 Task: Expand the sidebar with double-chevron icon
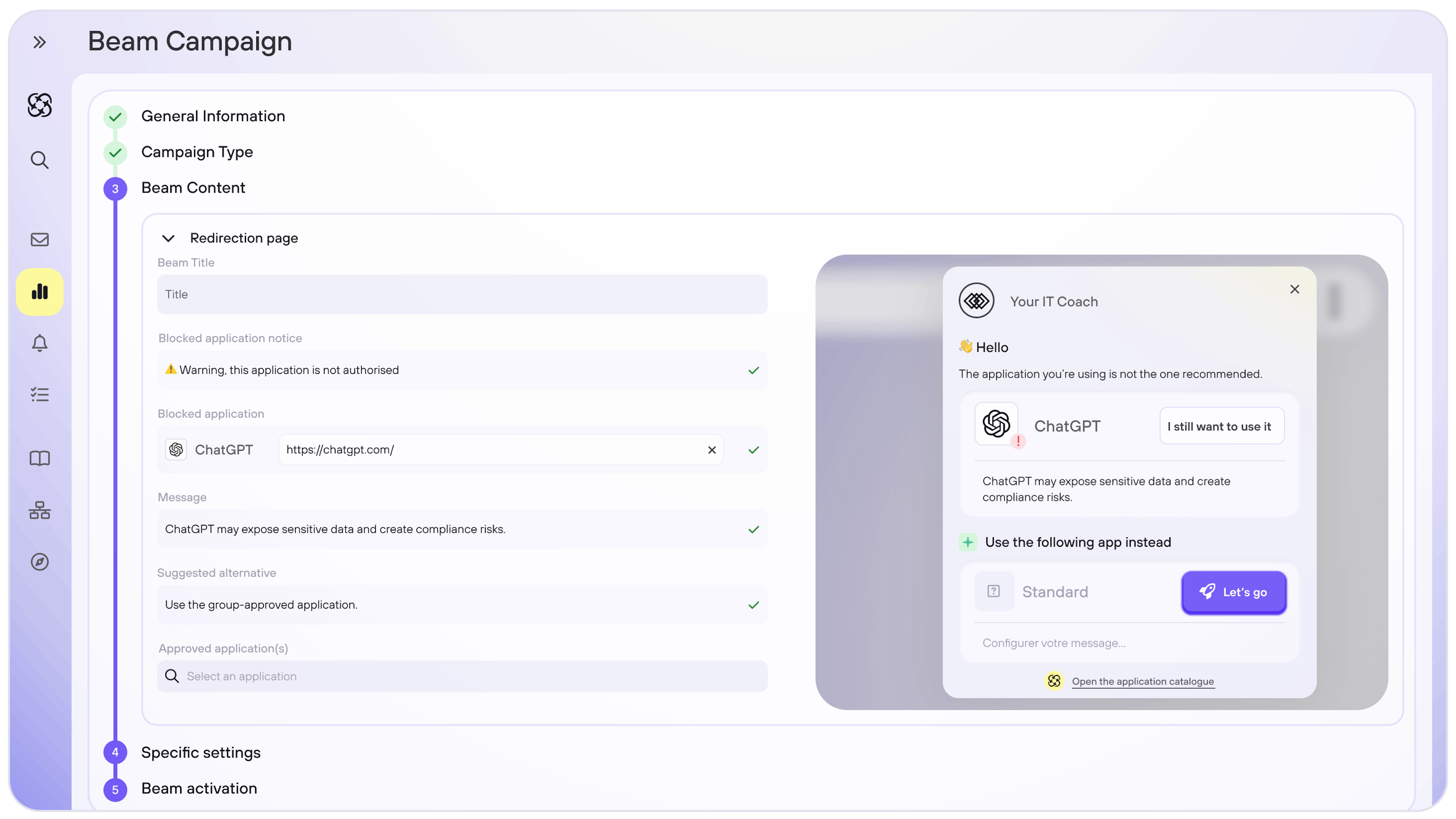click(39, 42)
